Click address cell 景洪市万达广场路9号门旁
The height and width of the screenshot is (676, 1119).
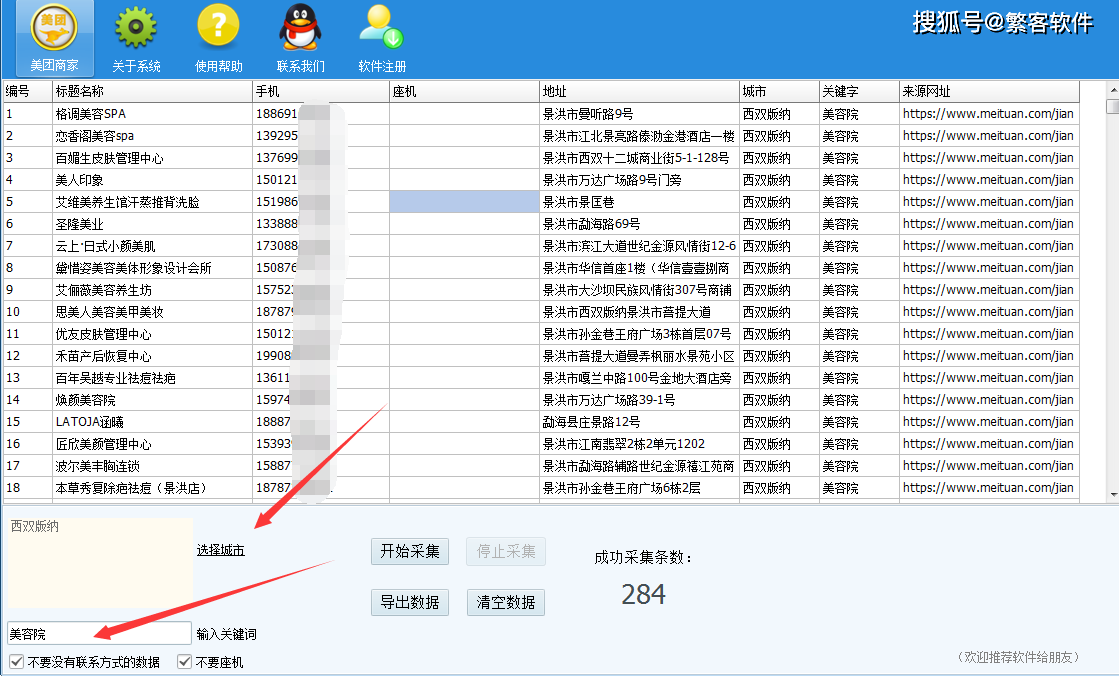pos(639,180)
